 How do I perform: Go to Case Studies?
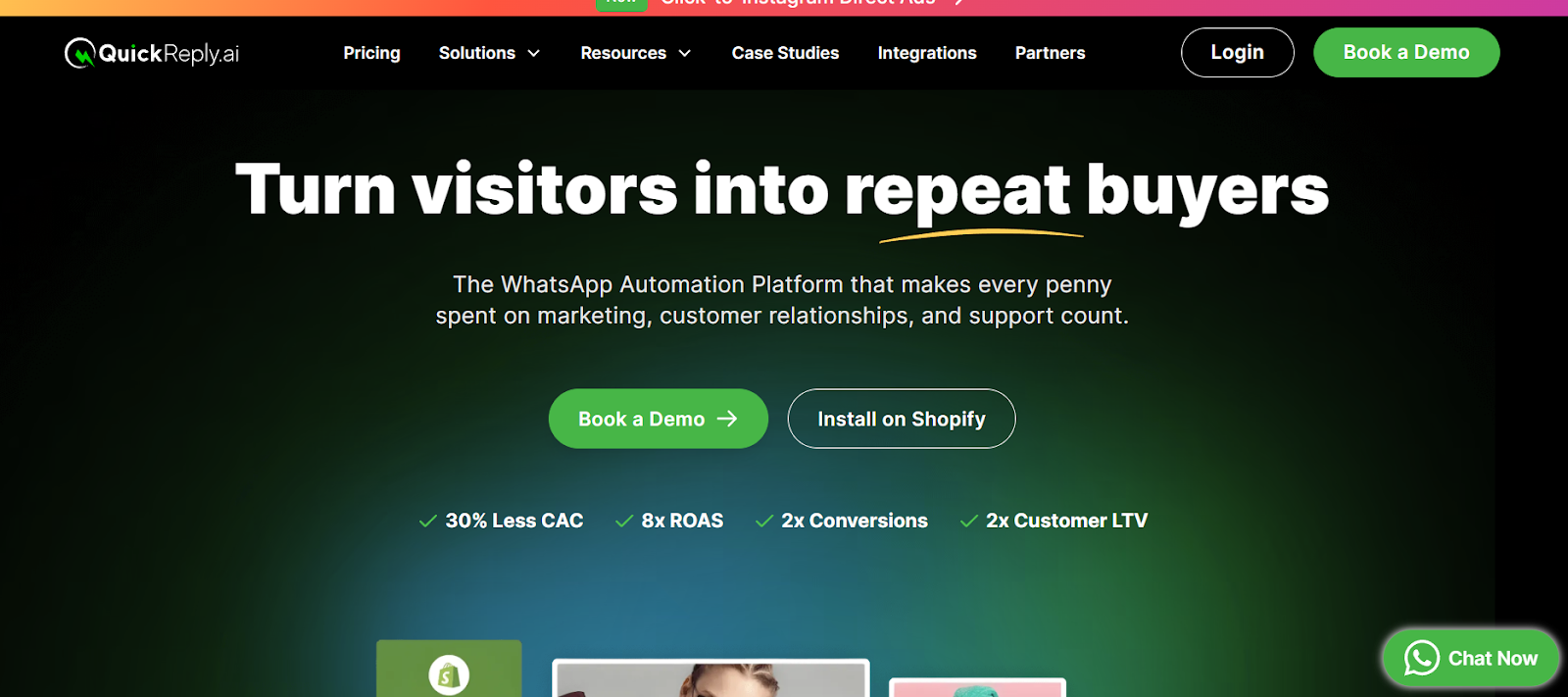[x=785, y=53]
